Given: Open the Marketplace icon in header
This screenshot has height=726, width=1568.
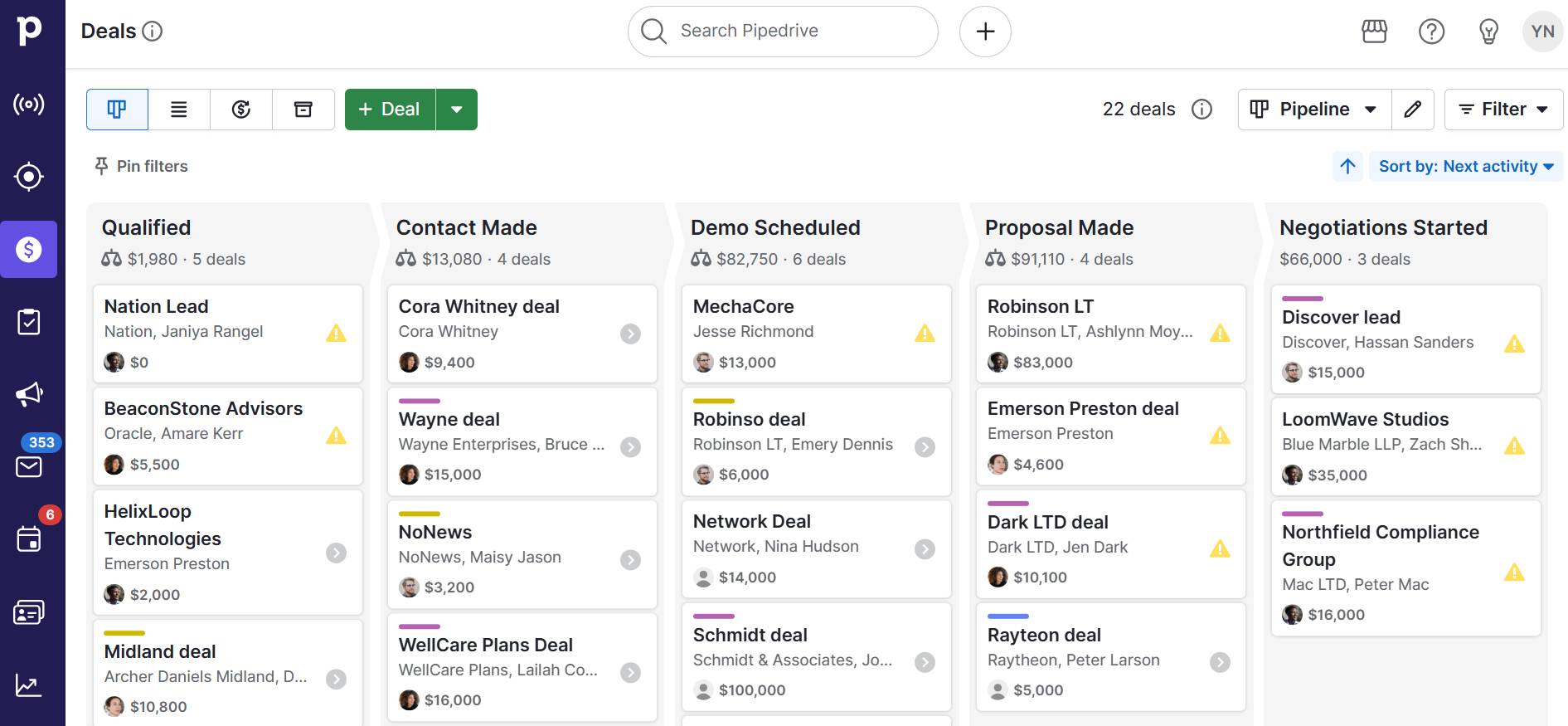Looking at the screenshot, I should pyautogui.click(x=1374, y=32).
